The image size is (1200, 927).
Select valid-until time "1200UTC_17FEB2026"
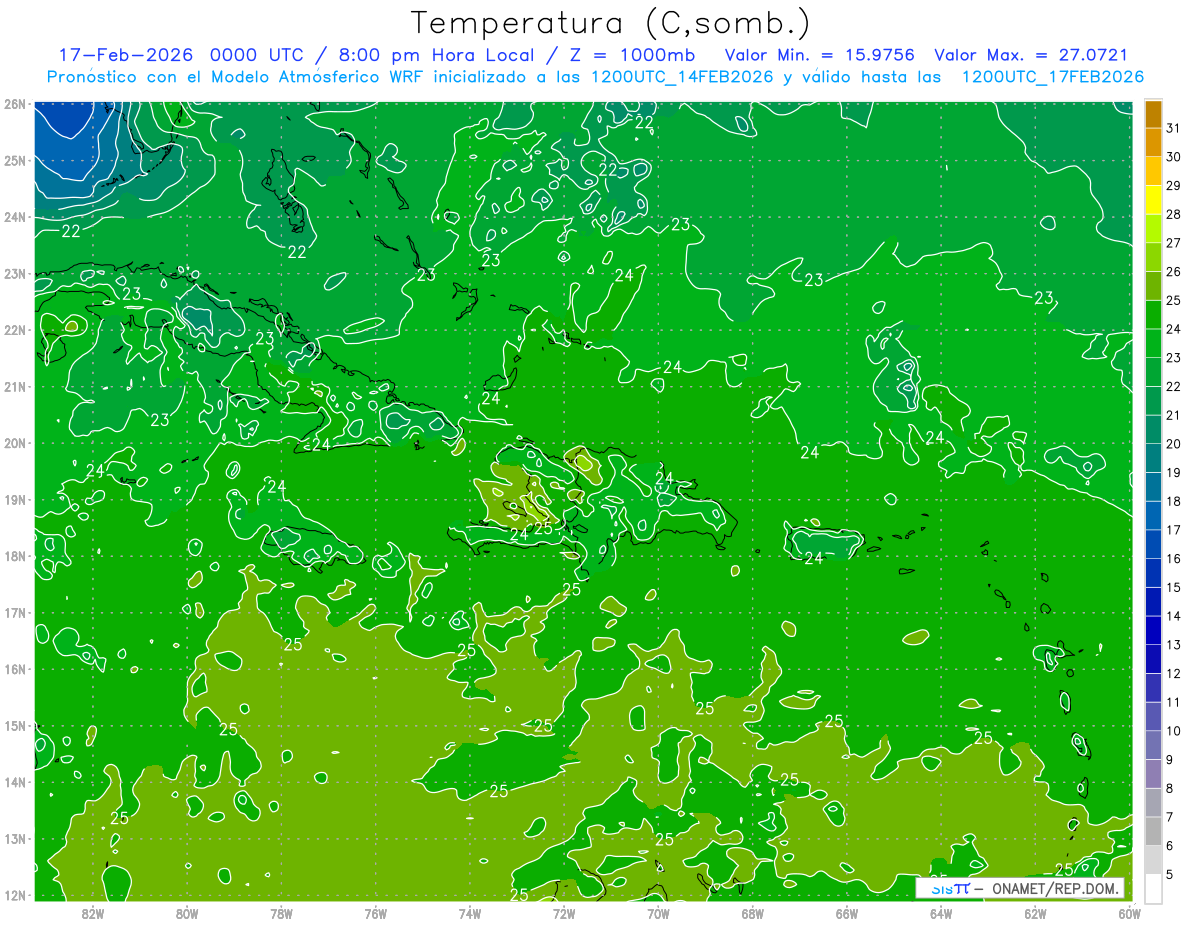pos(1053,77)
